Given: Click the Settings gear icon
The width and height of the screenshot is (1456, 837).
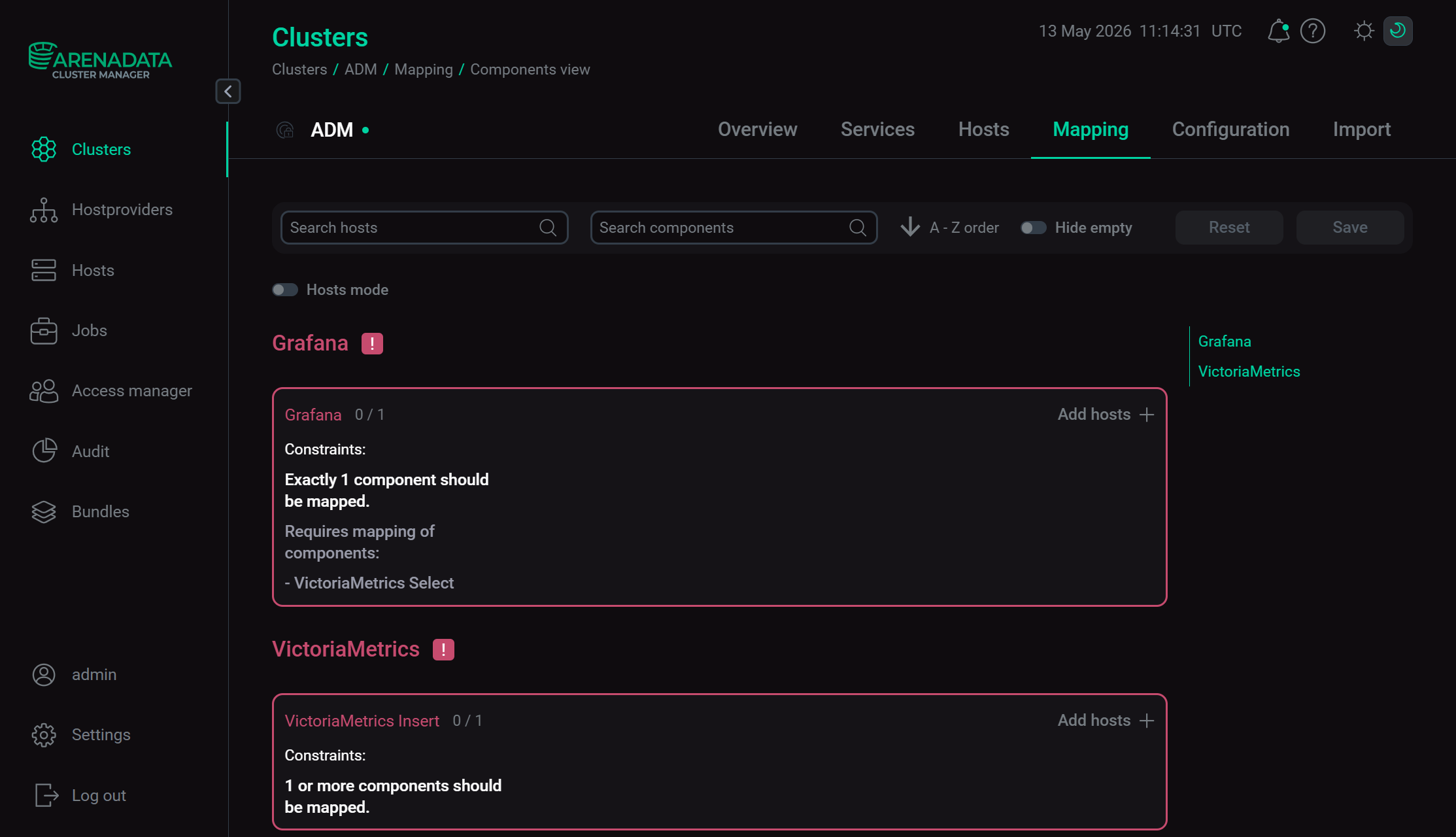Looking at the screenshot, I should 44,735.
